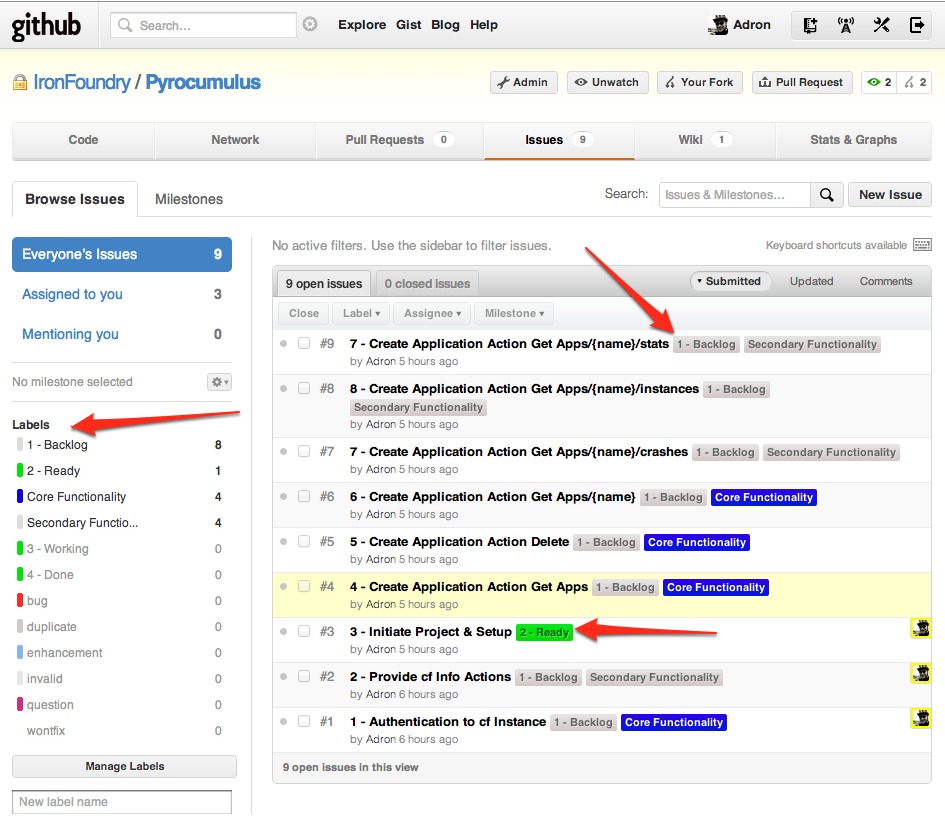Filter by enhancement label
This screenshot has height=822, width=945.
click(119, 653)
